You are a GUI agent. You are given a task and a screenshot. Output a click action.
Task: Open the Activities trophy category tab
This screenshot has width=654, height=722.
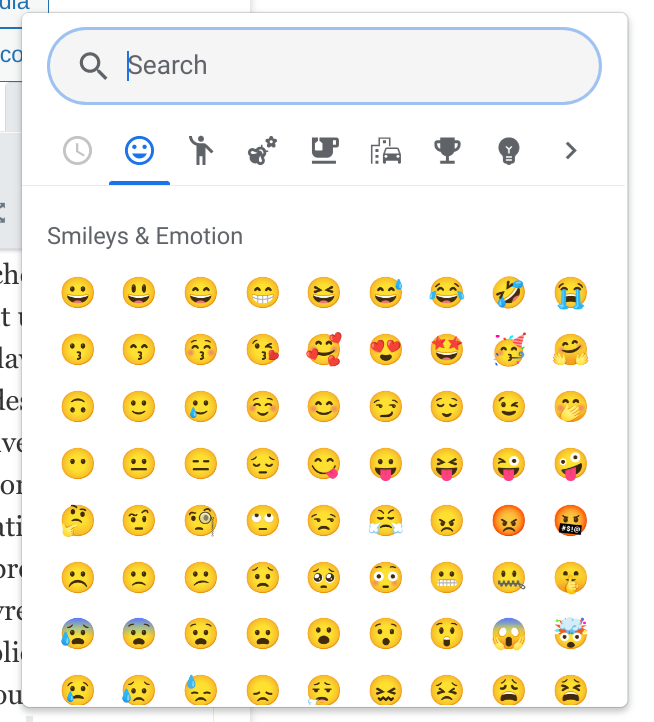[x=447, y=151]
